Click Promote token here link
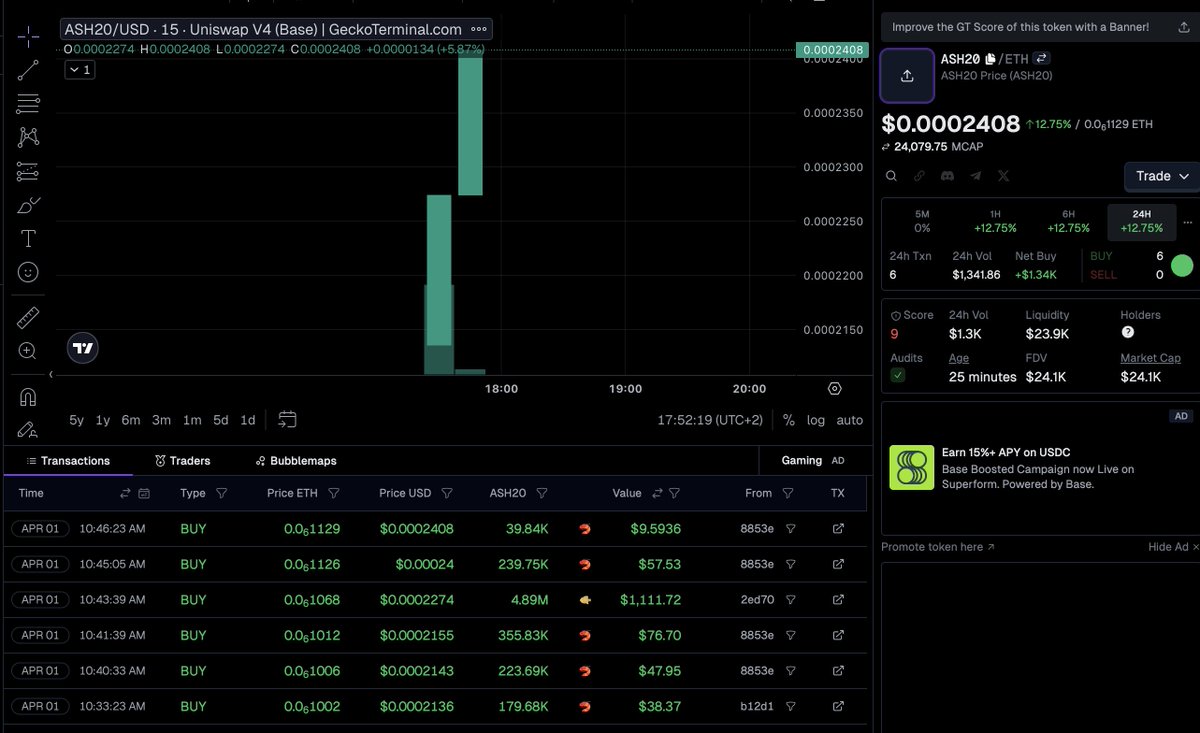This screenshot has width=1200, height=733. click(x=938, y=547)
